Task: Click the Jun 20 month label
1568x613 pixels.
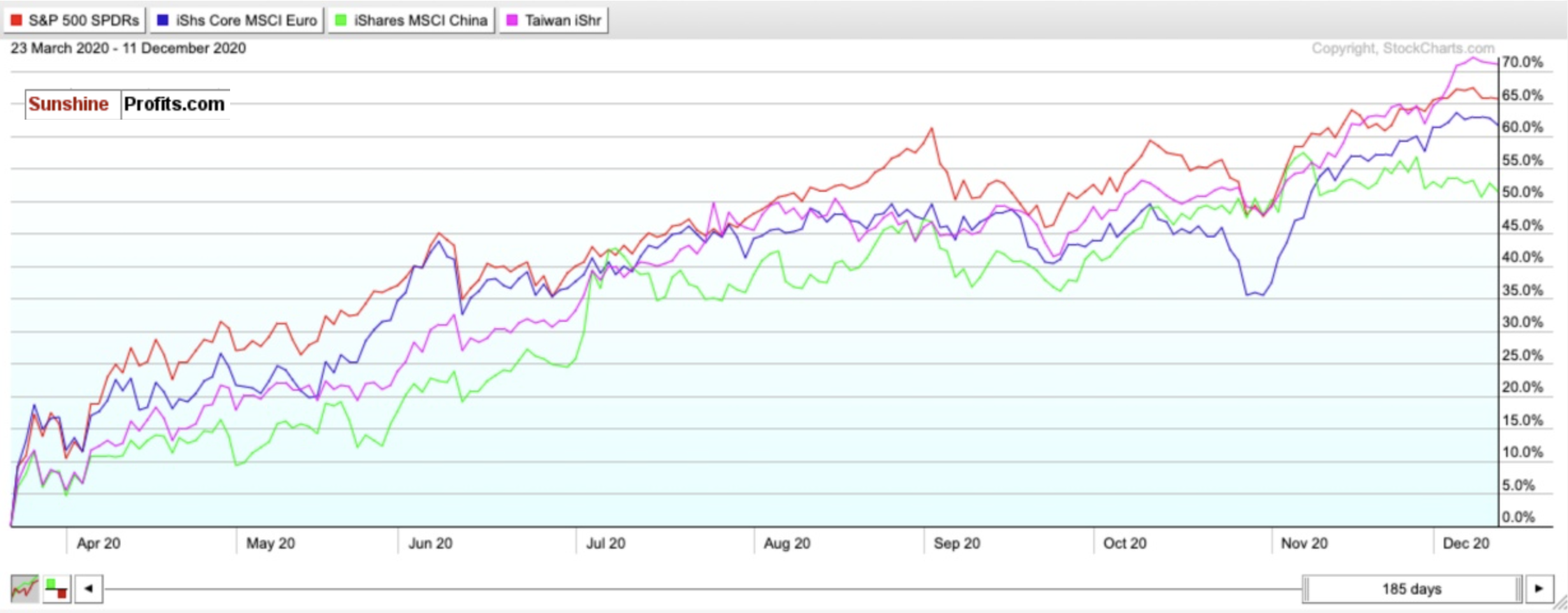Action: [430, 544]
